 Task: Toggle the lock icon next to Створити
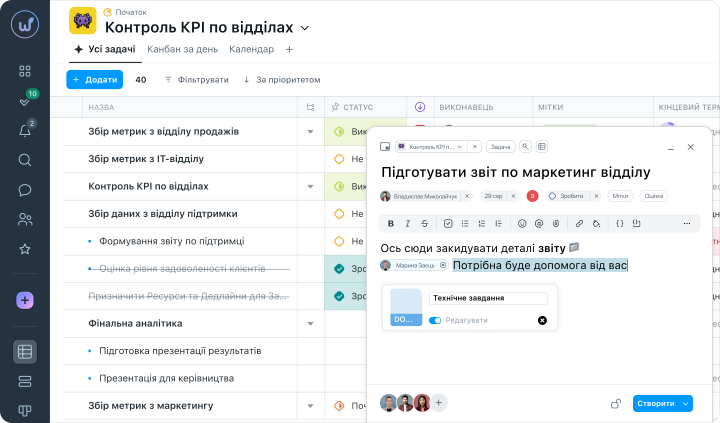616,403
